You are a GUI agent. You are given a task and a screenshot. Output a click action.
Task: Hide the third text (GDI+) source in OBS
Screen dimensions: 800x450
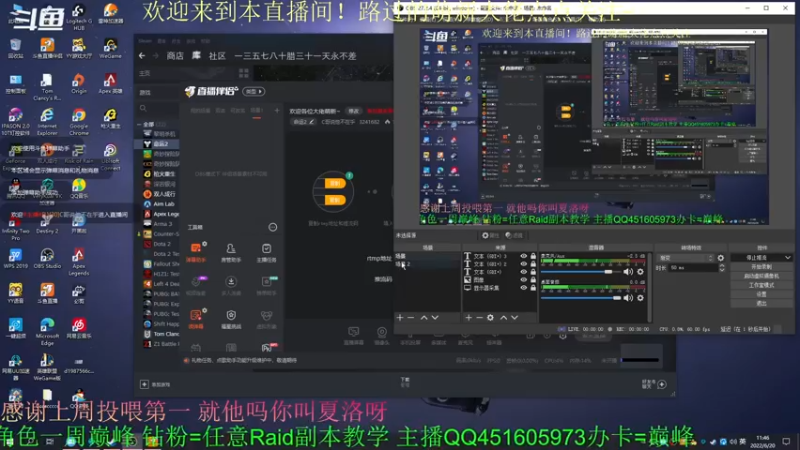523,272
